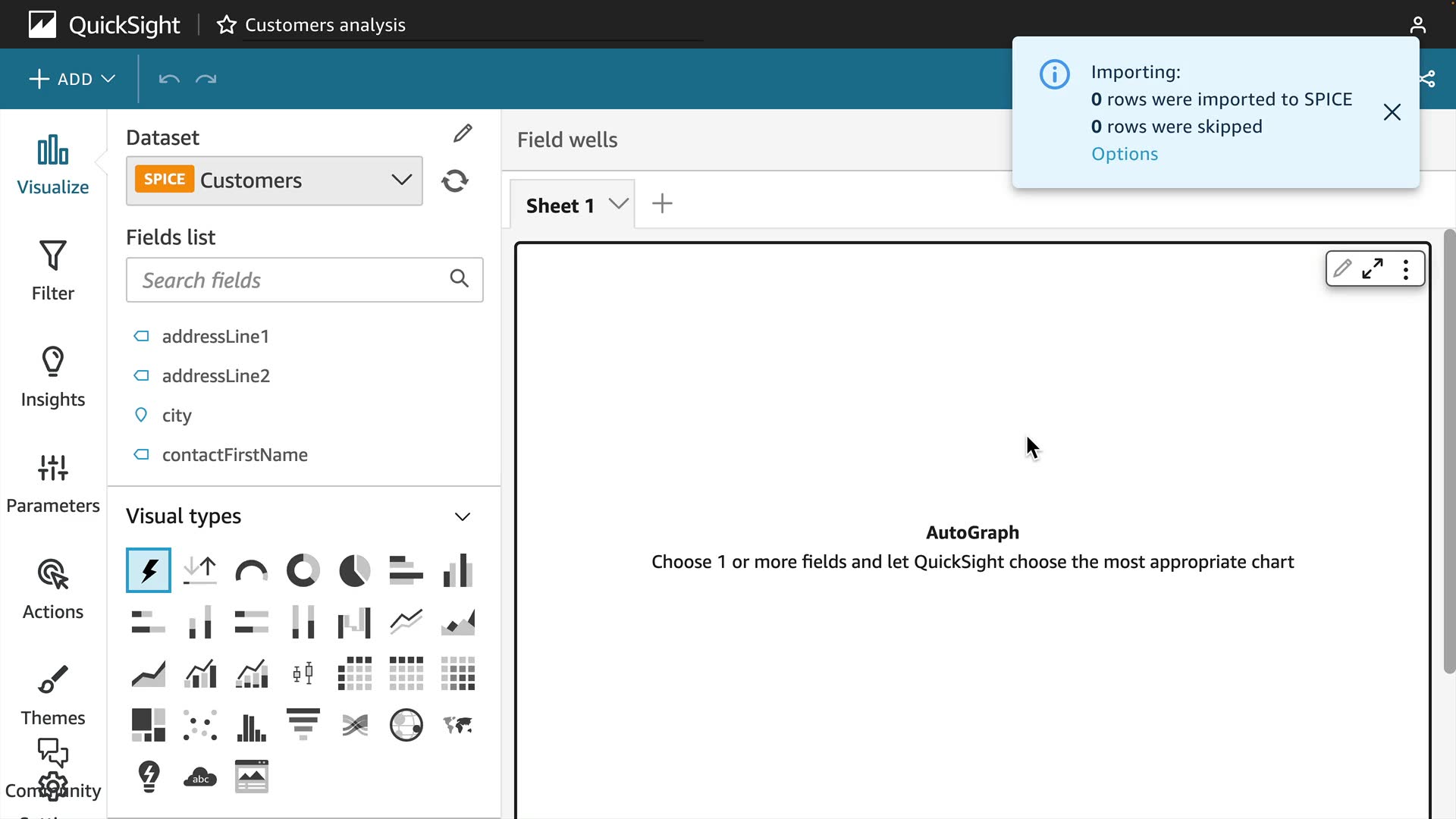Add a new sheet with plus button
The image size is (1456, 819).
point(662,203)
